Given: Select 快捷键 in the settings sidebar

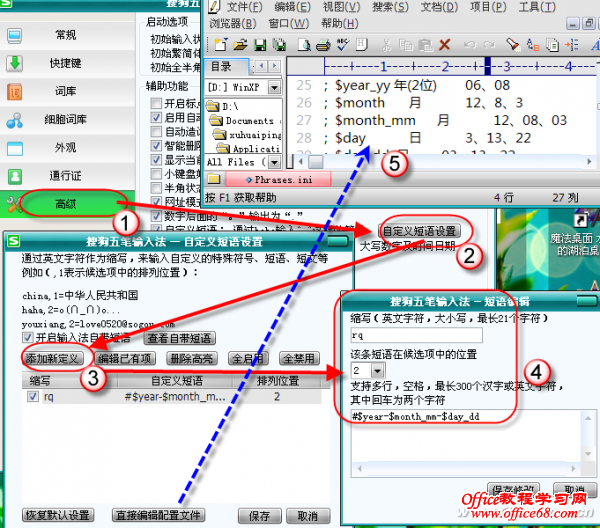Looking at the screenshot, I should click(67, 63).
